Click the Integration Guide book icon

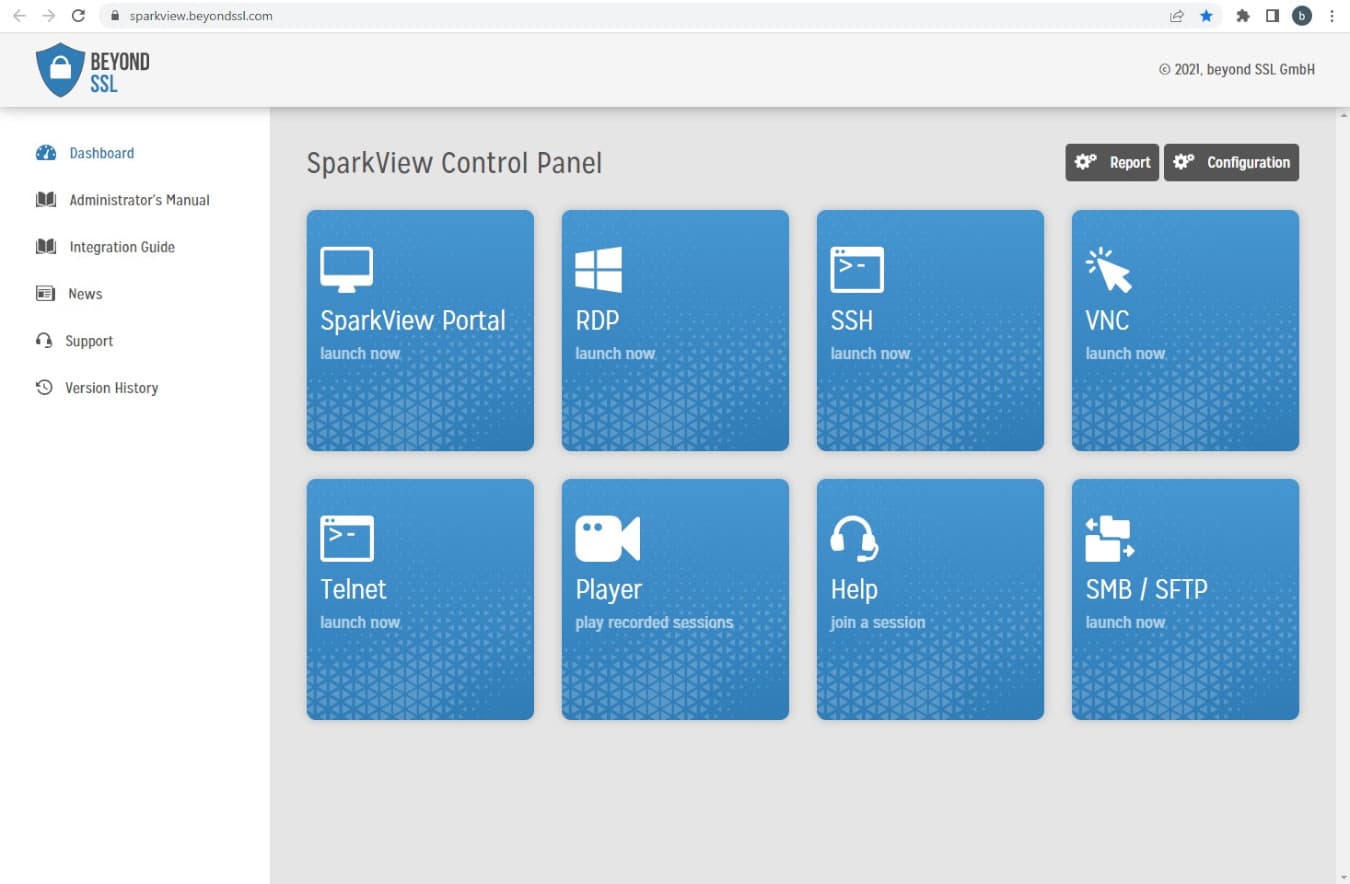46,247
